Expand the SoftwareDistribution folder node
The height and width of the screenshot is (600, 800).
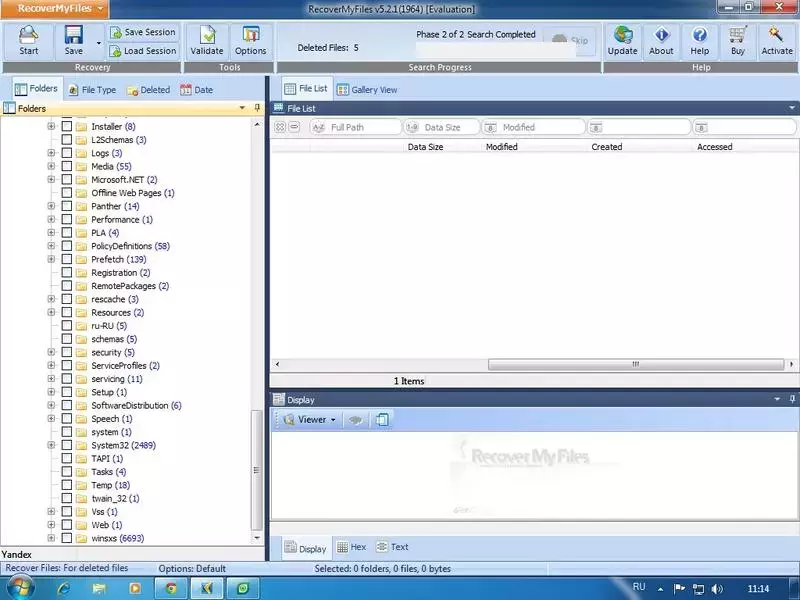tap(51, 405)
